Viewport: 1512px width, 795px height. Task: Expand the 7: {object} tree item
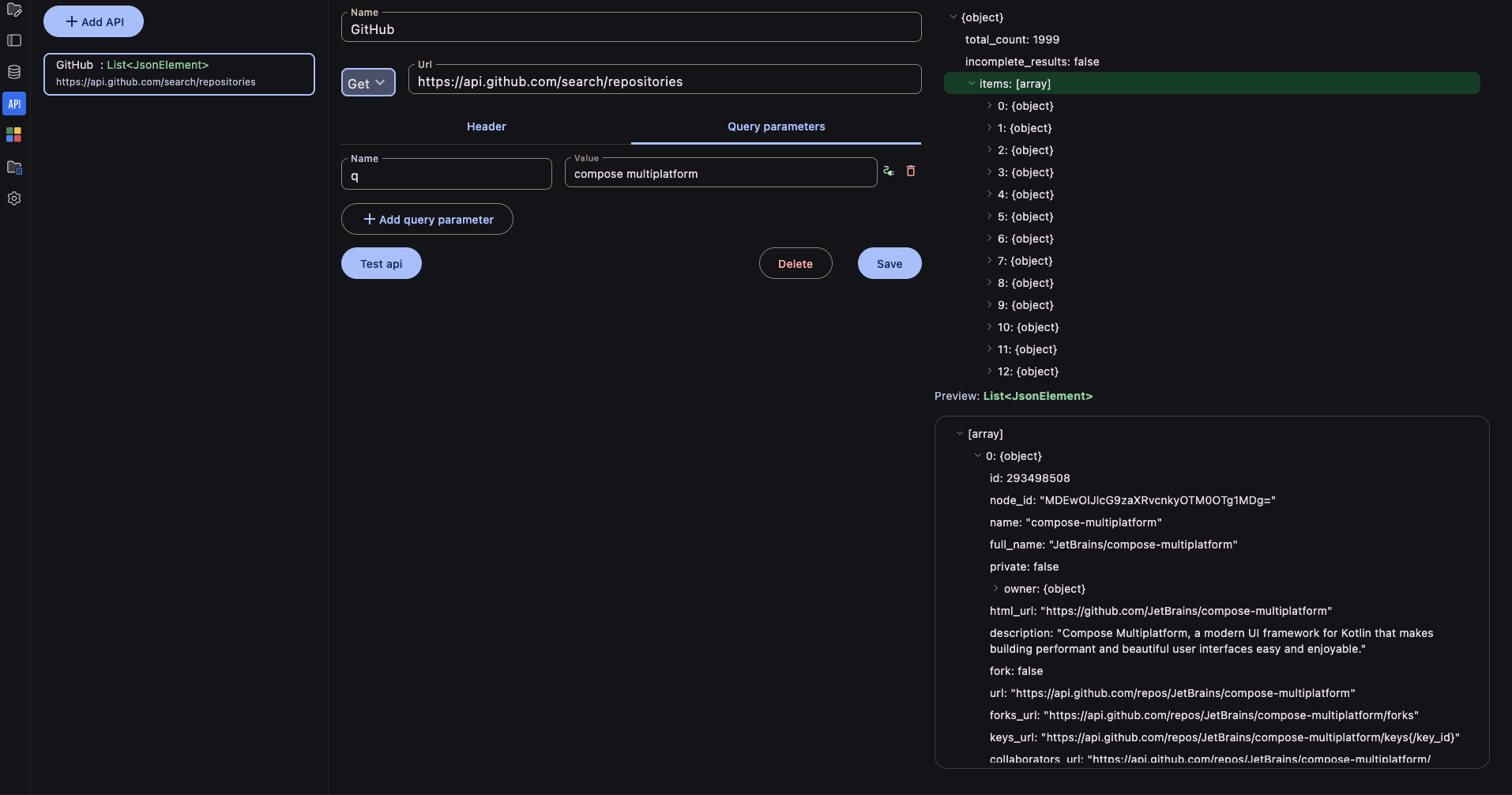point(989,261)
